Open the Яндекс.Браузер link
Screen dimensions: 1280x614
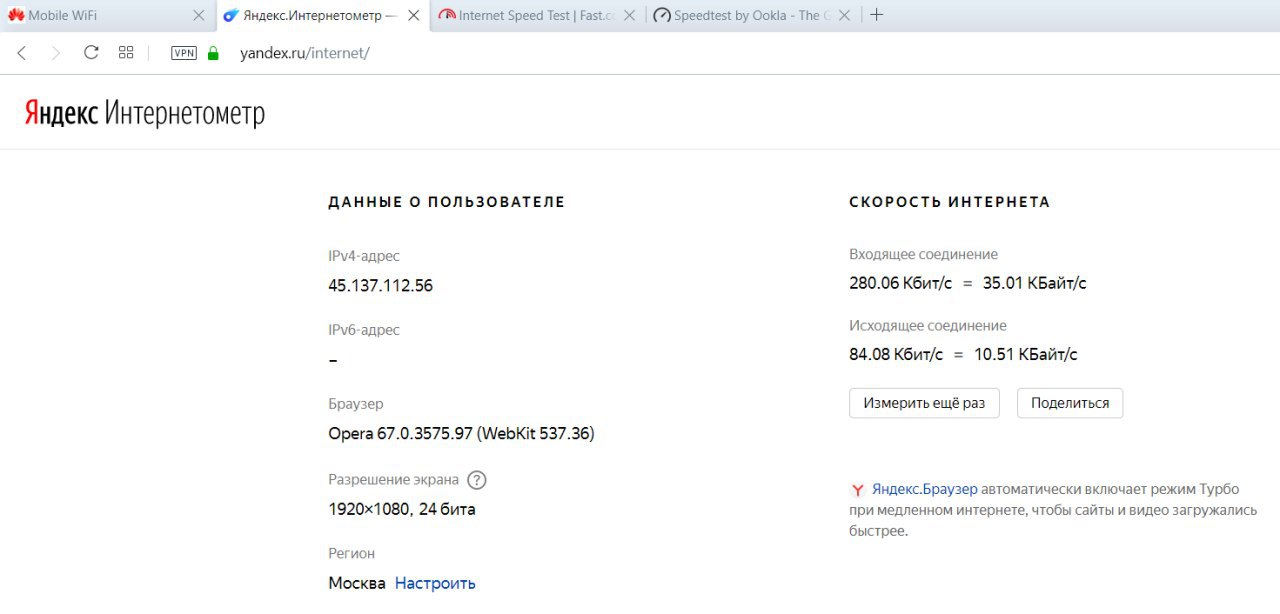pos(925,489)
